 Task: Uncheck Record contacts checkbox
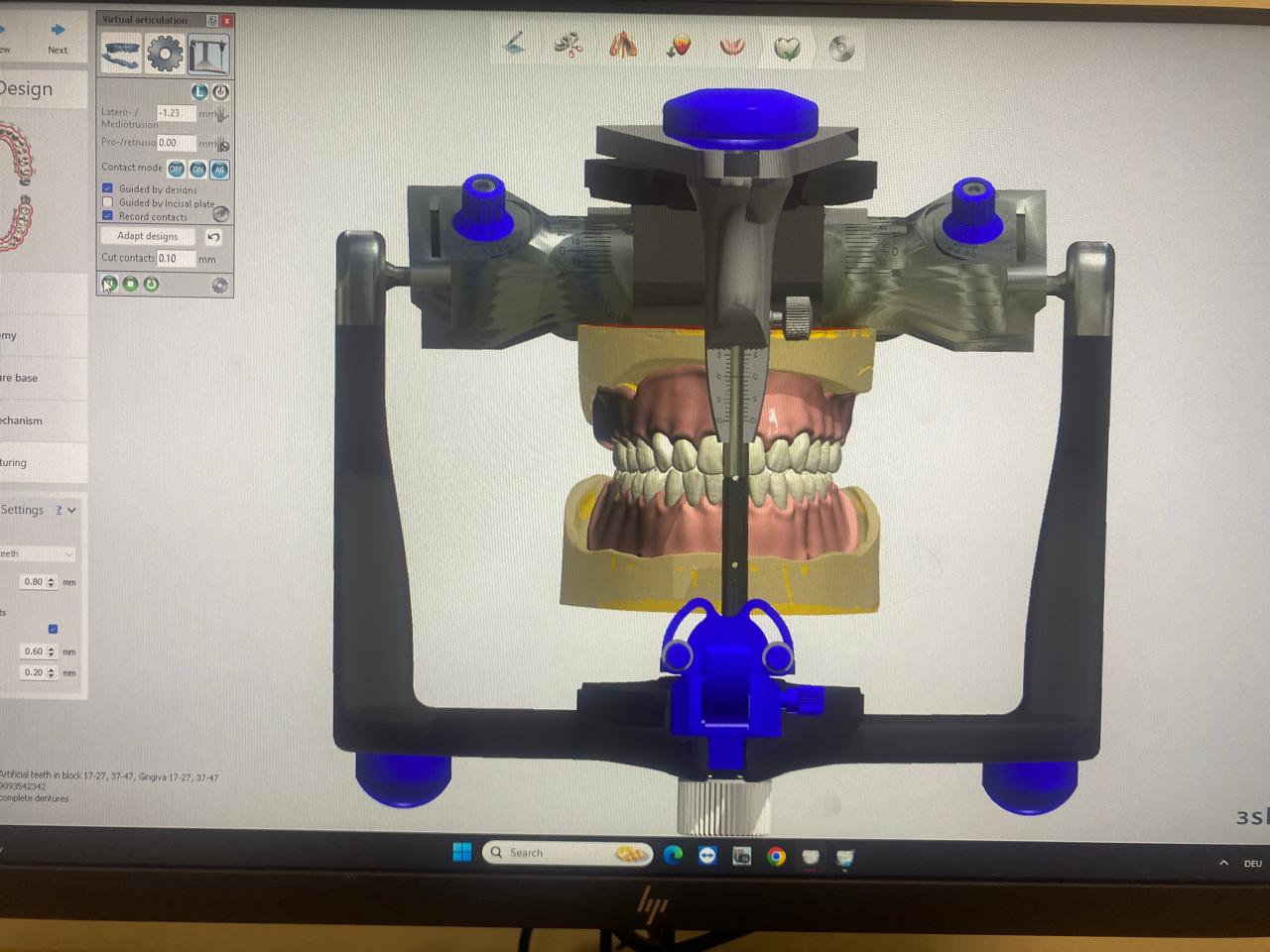[108, 216]
